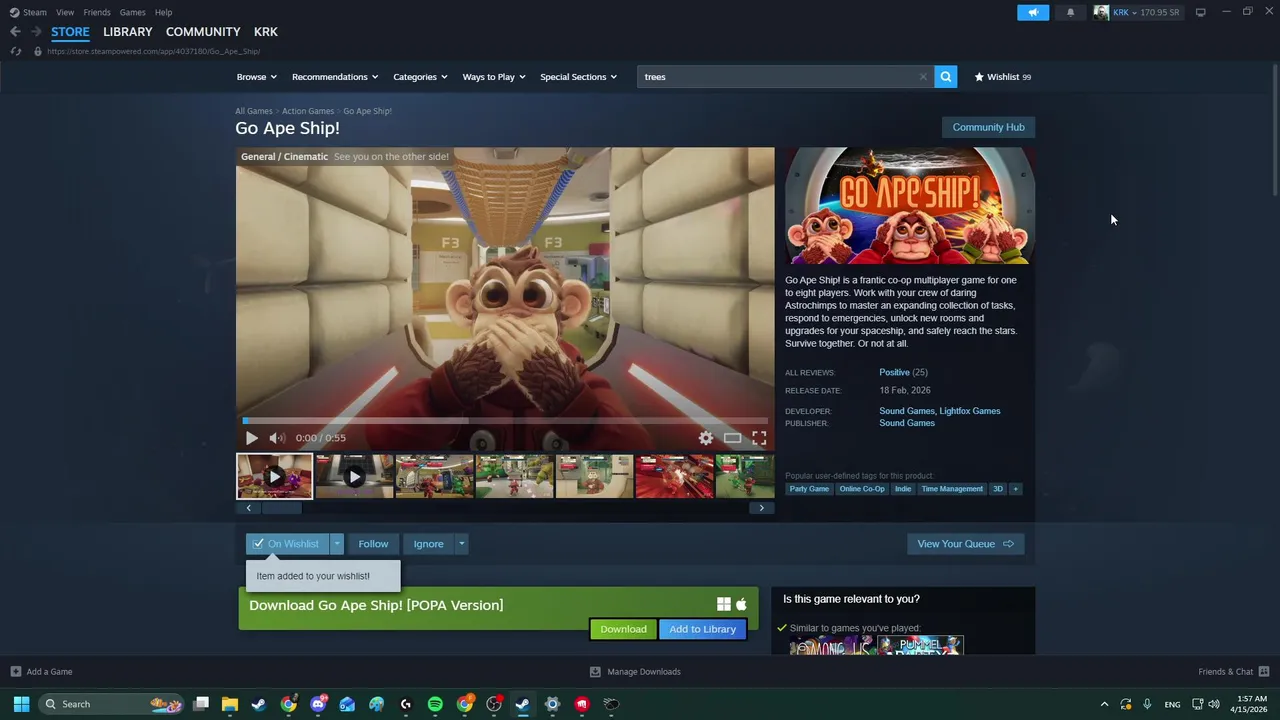Viewport: 1280px width, 720px height.
Task: Open Discord from the taskbar
Action: [318, 704]
